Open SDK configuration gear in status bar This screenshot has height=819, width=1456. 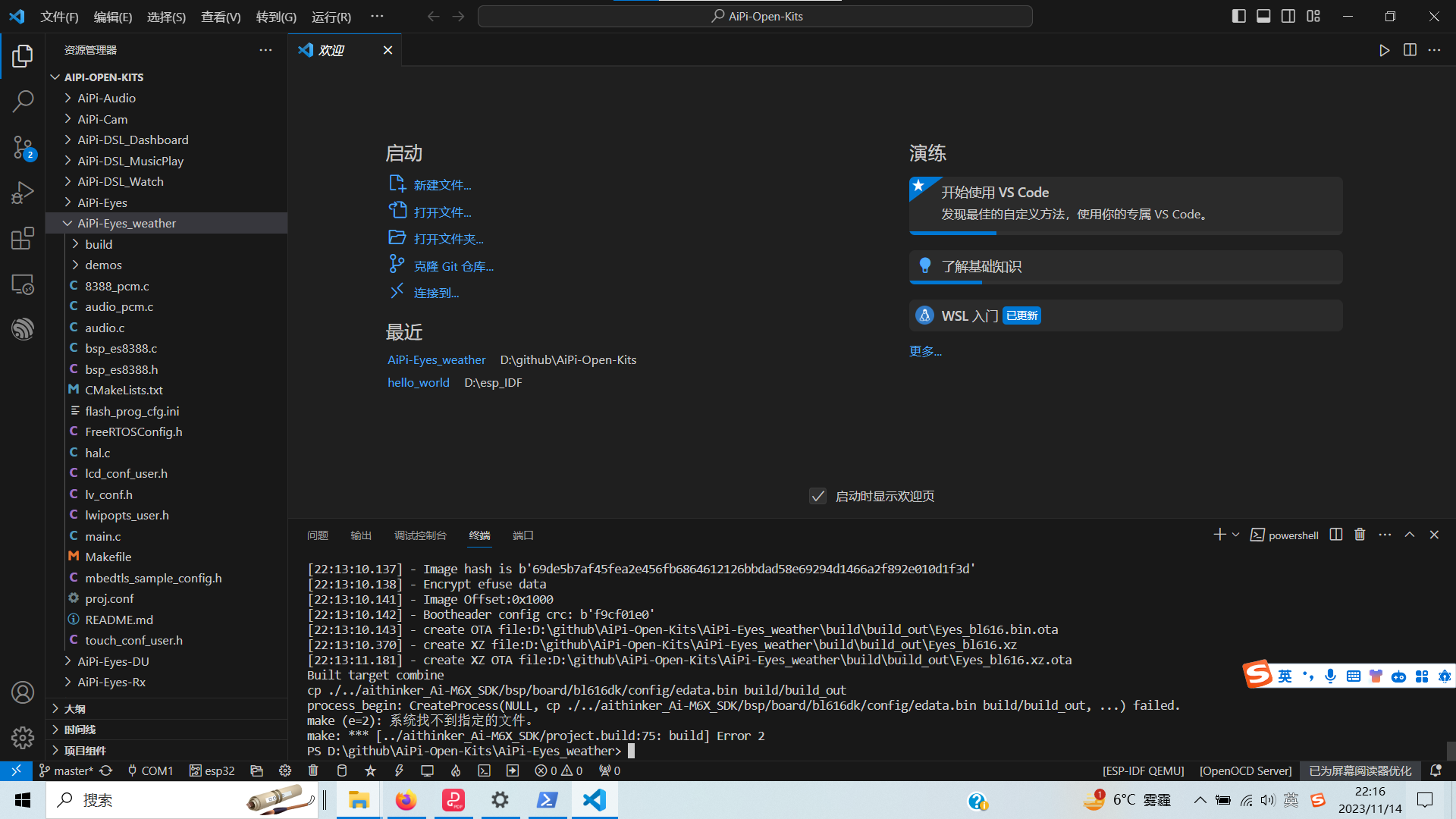click(285, 770)
